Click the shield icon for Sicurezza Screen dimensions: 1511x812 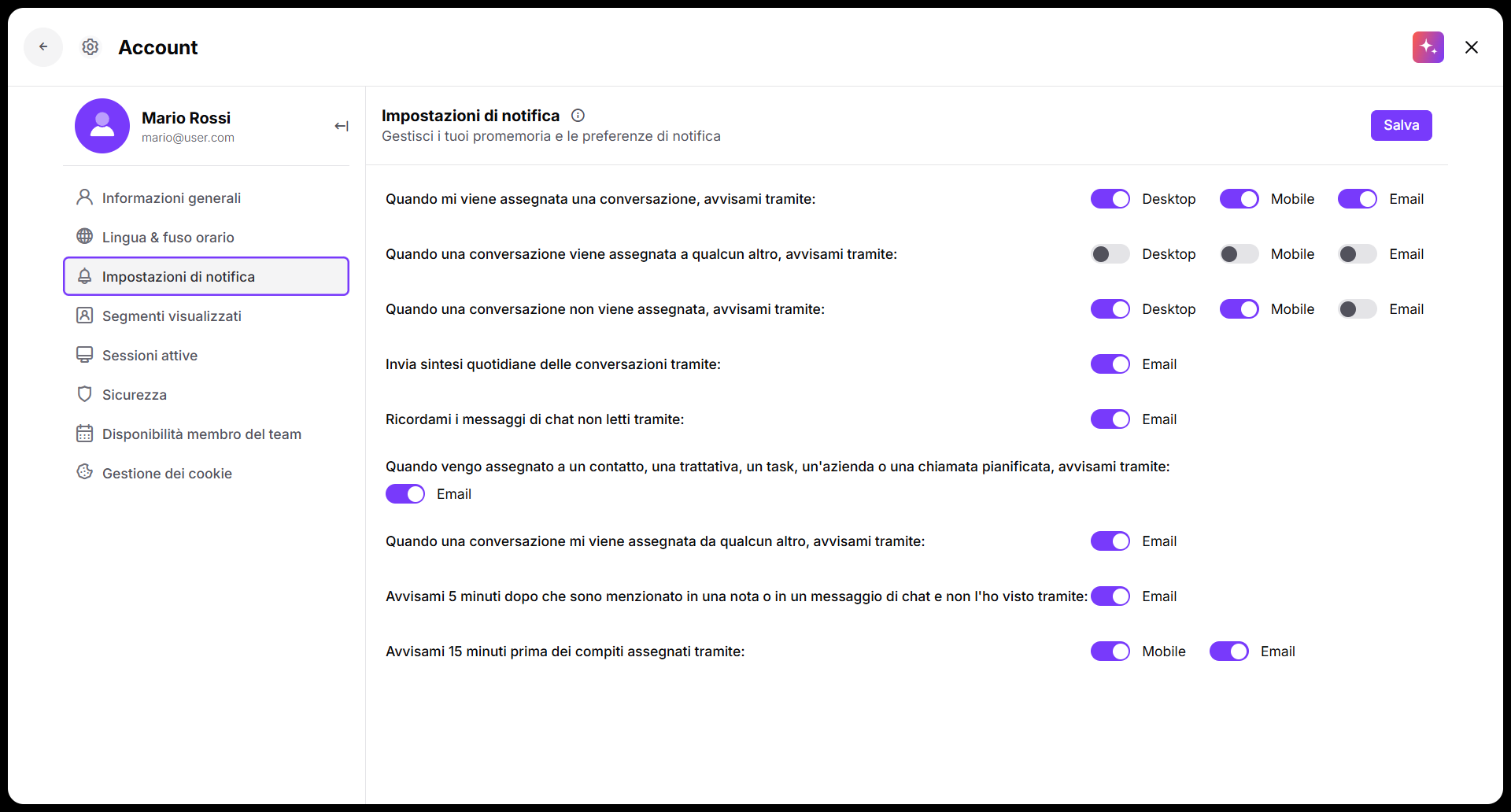coord(85,394)
